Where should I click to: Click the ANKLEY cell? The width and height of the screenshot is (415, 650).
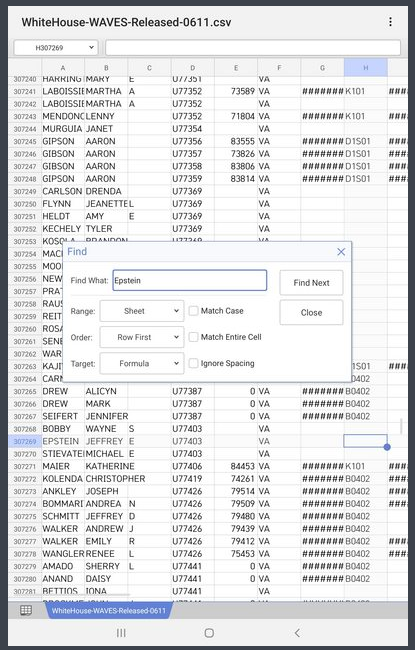pyautogui.click(x=63, y=491)
